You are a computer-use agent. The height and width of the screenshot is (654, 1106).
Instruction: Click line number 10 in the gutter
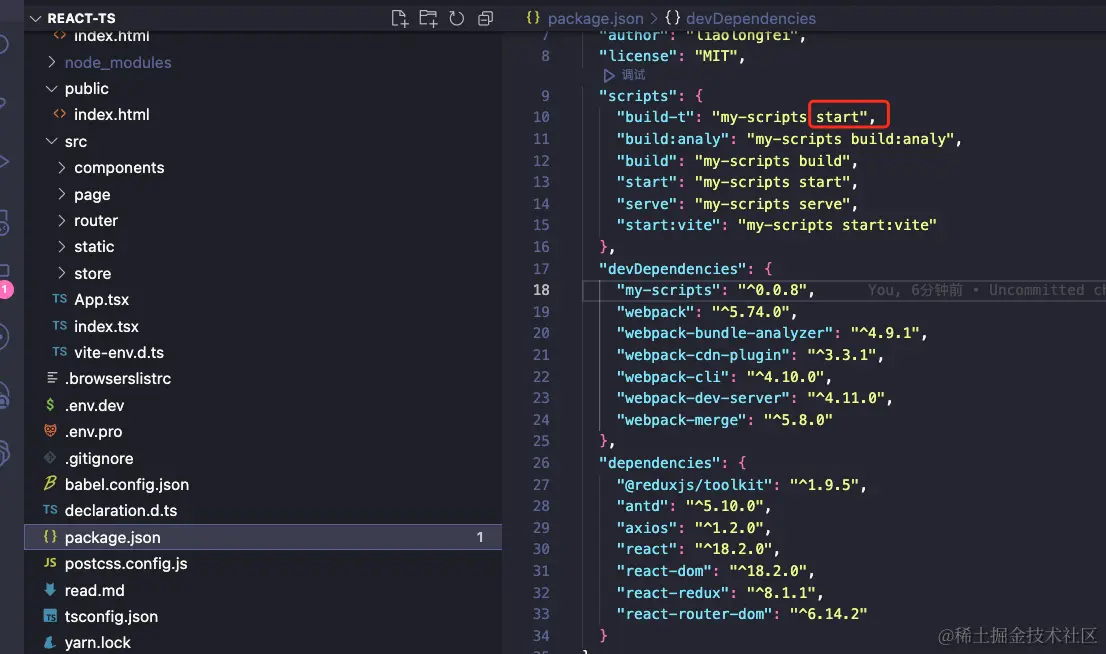point(541,117)
